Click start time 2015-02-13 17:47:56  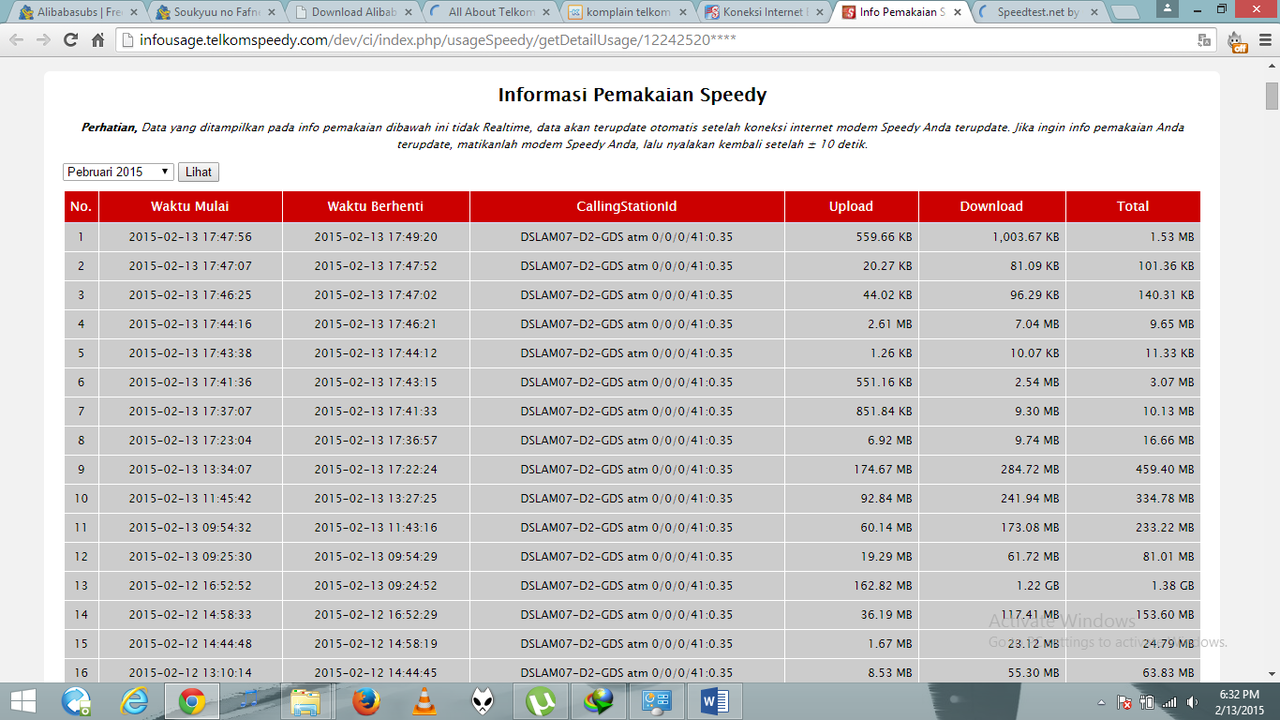coord(190,237)
